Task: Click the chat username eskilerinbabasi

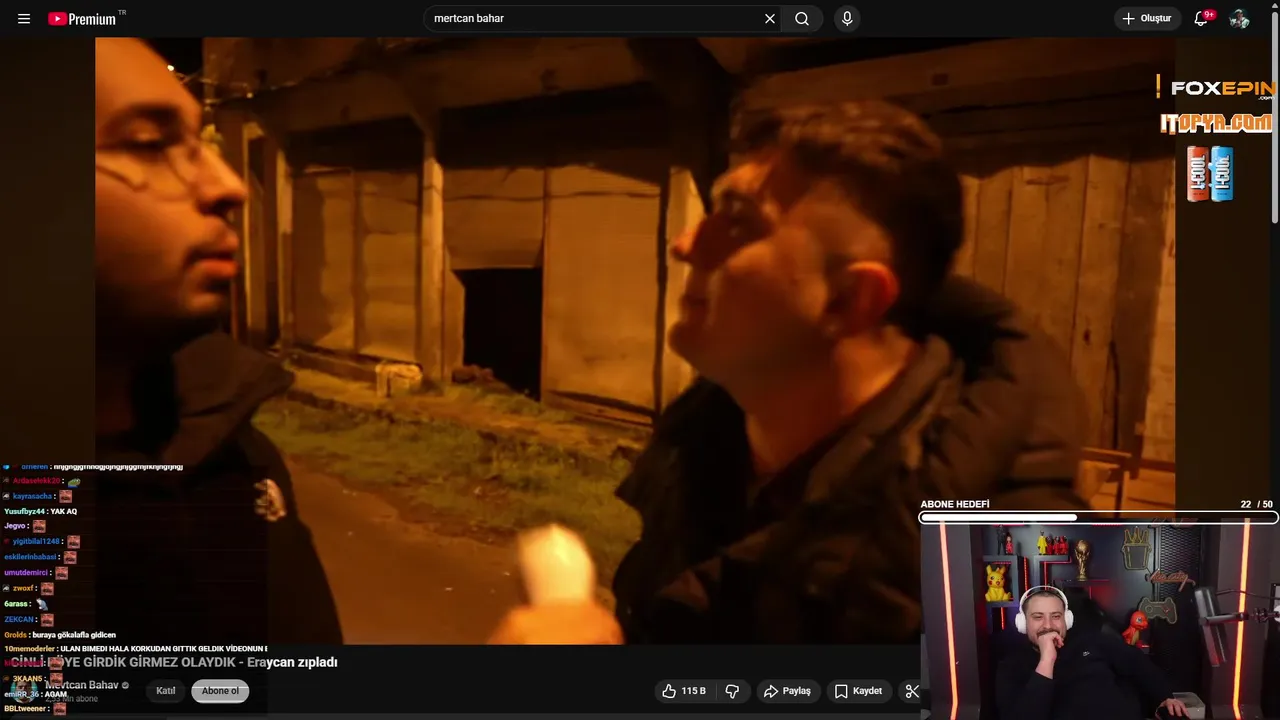Action: [x=30, y=557]
